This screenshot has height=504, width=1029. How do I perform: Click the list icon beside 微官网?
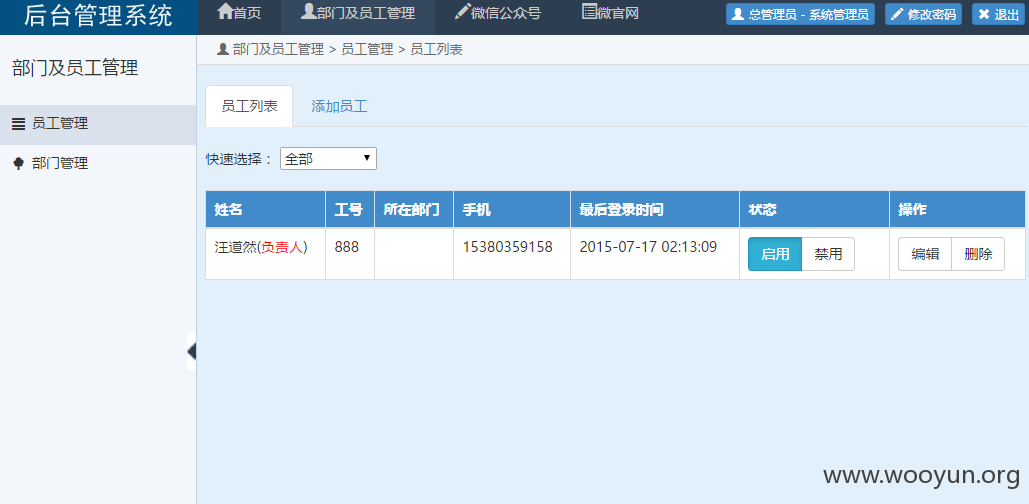pos(589,11)
